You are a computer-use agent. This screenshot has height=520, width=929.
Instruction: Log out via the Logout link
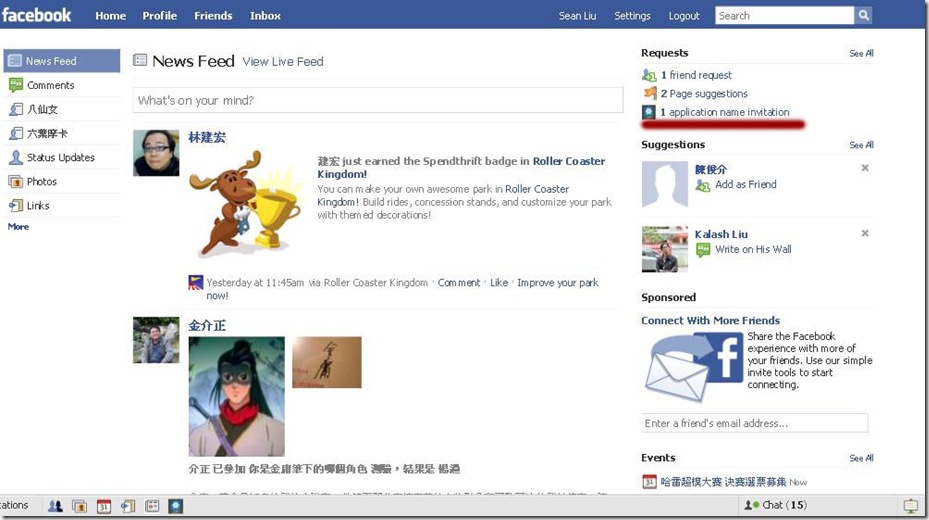click(684, 16)
